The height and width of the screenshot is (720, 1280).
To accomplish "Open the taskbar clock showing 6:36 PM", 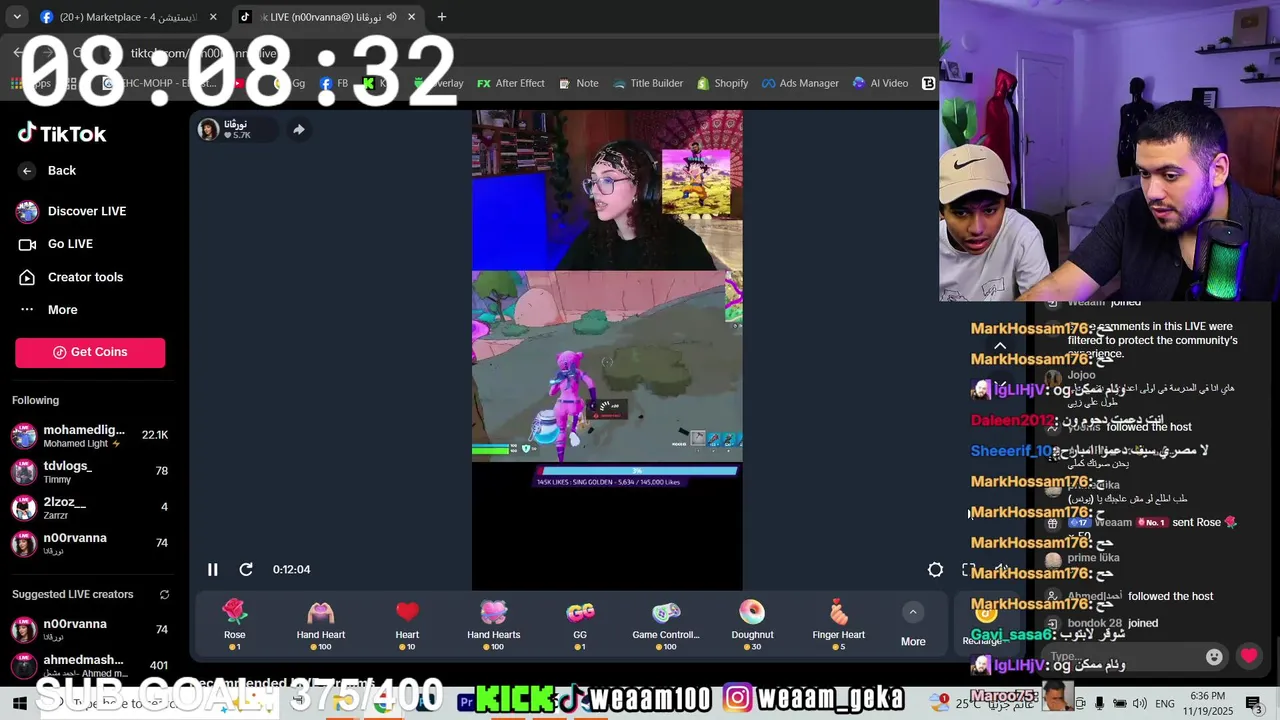I will tap(1208, 702).
